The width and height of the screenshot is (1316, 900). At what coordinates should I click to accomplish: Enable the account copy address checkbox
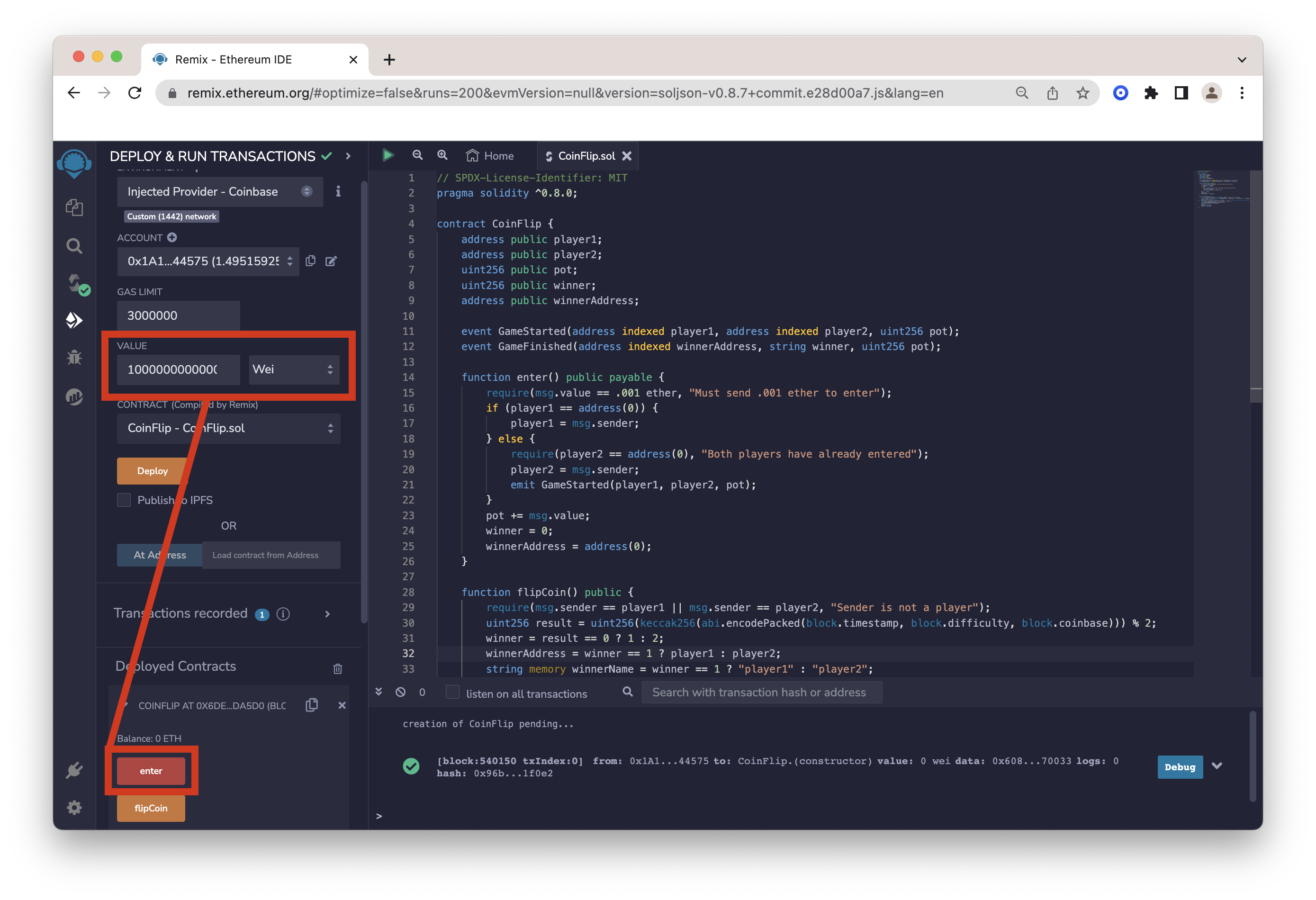pyautogui.click(x=313, y=260)
